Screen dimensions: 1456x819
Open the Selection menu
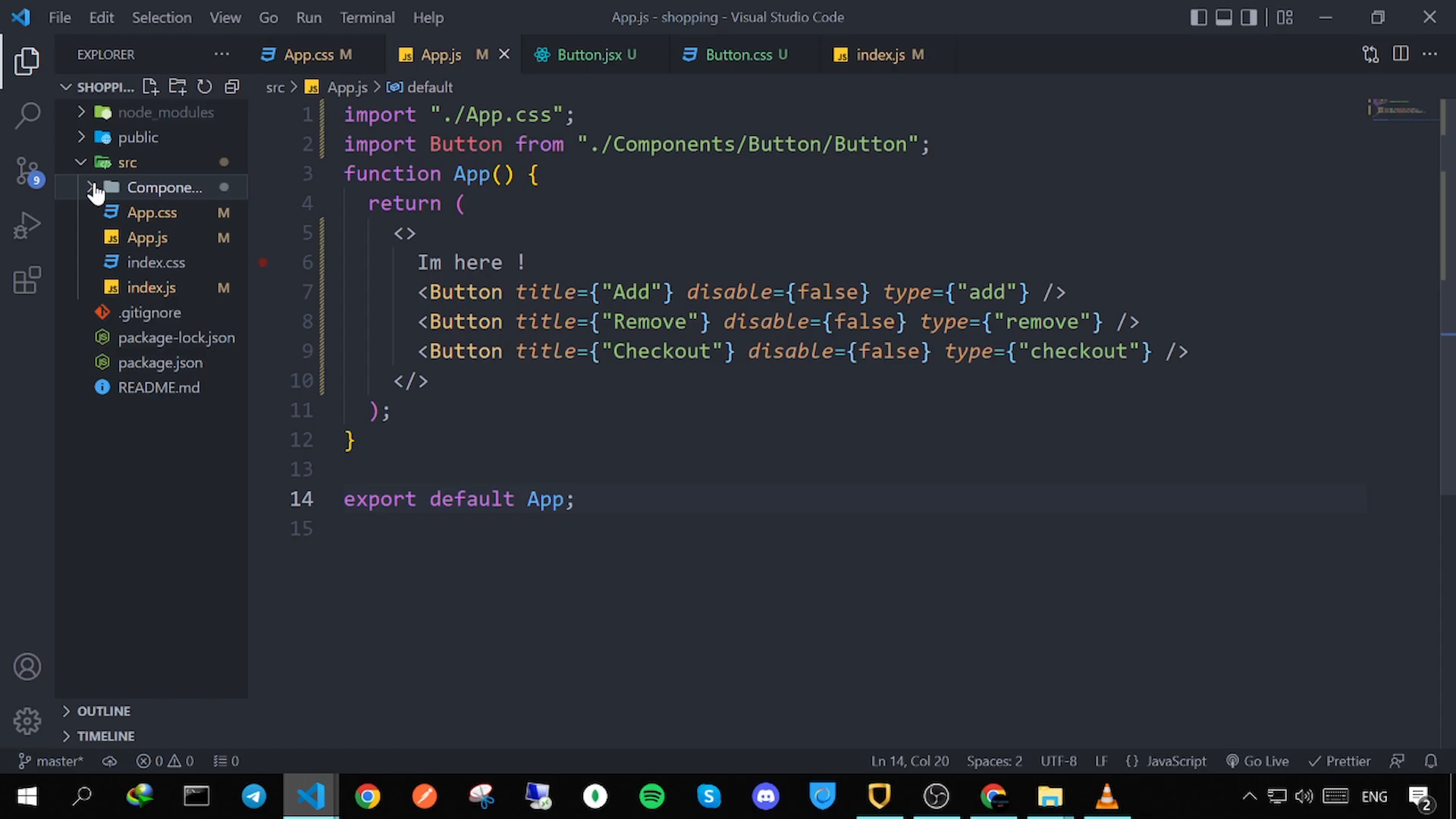(162, 17)
